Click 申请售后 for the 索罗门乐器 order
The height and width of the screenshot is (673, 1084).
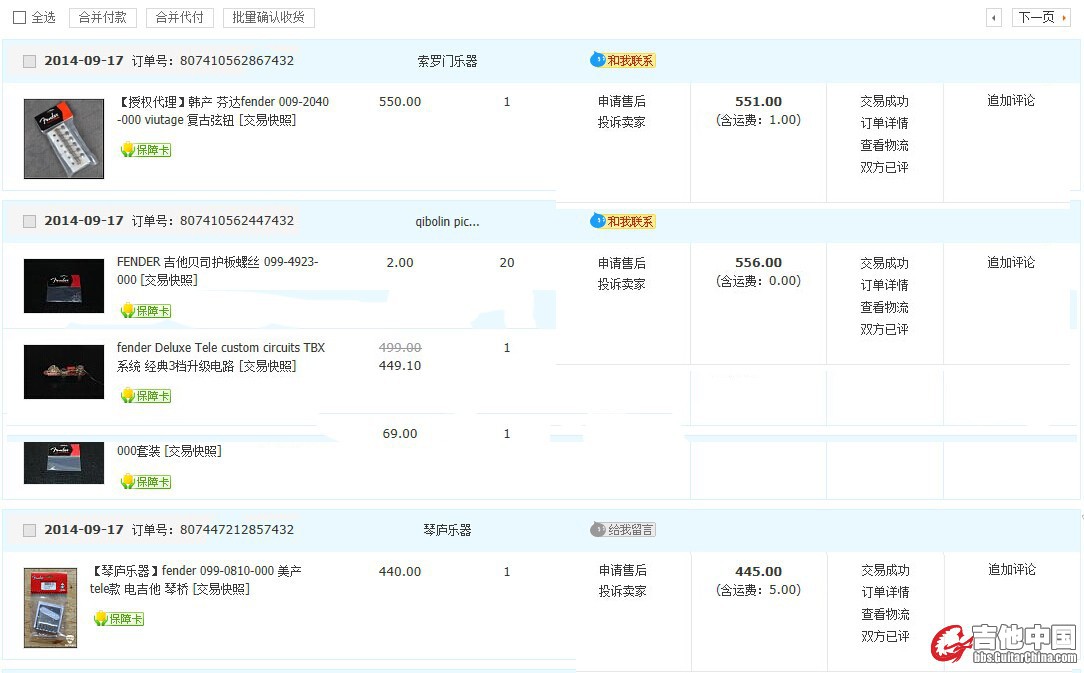tap(622, 101)
